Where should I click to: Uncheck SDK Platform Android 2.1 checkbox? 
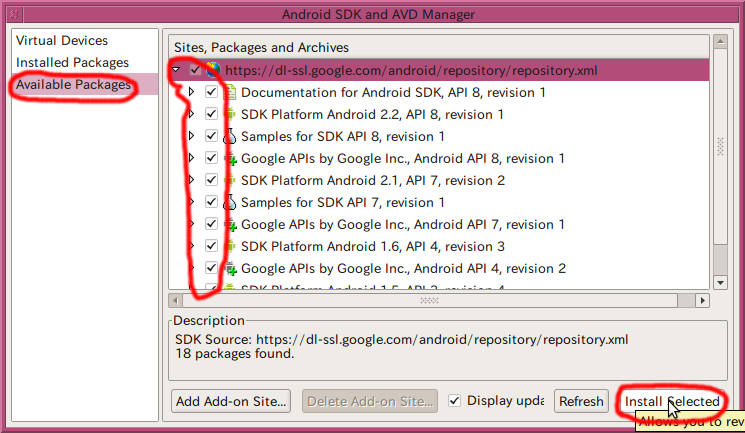(x=211, y=180)
